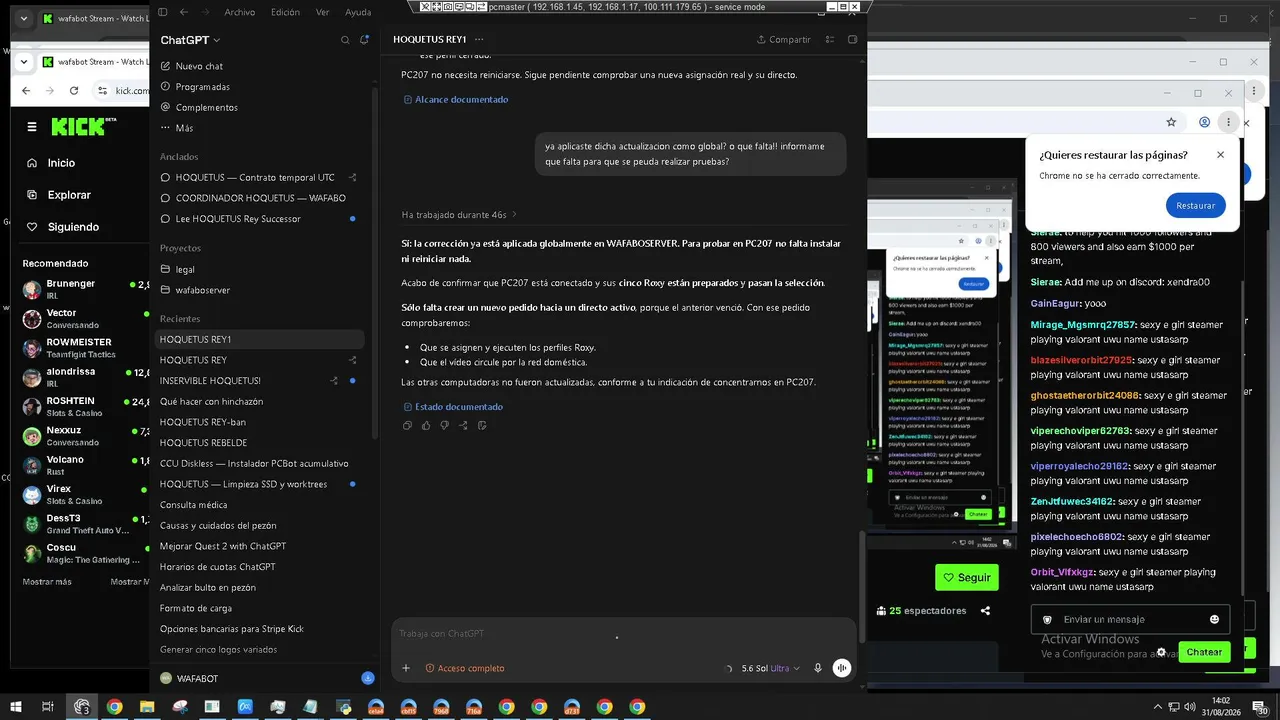Viewport: 1280px width, 720px height.
Task: Open the emoji picker in Kick chat input
Action: (x=1214, y=620)
